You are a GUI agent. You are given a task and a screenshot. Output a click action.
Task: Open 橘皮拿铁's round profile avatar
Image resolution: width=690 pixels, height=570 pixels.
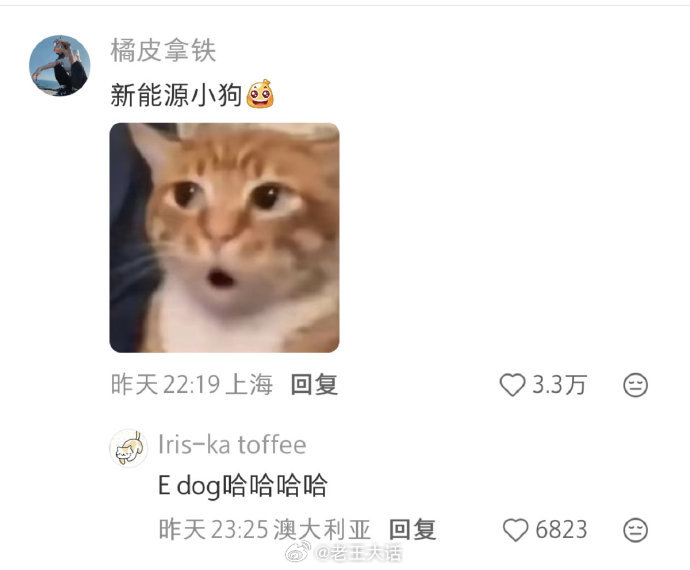(x=60, y=66)
